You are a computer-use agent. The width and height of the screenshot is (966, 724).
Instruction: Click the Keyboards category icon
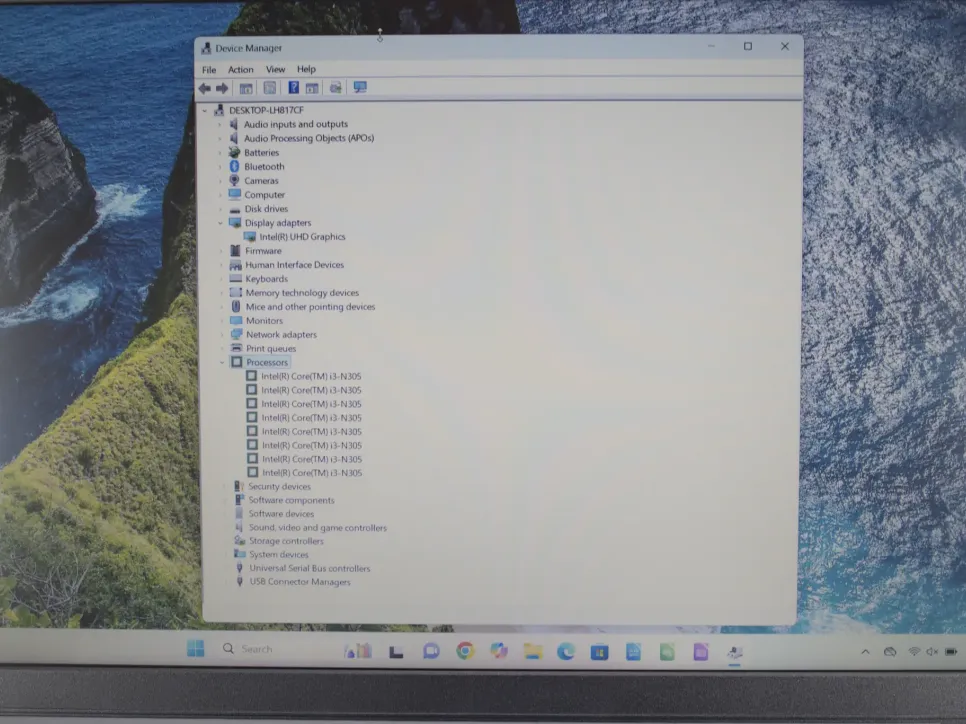[235, 279]
